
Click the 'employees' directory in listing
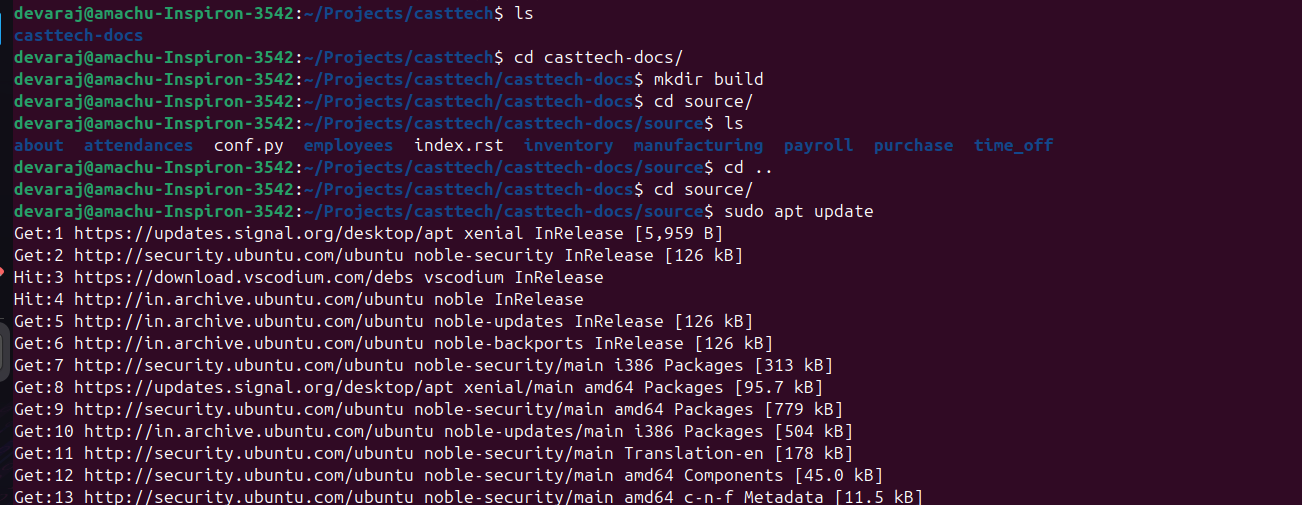tap(348, 145)
